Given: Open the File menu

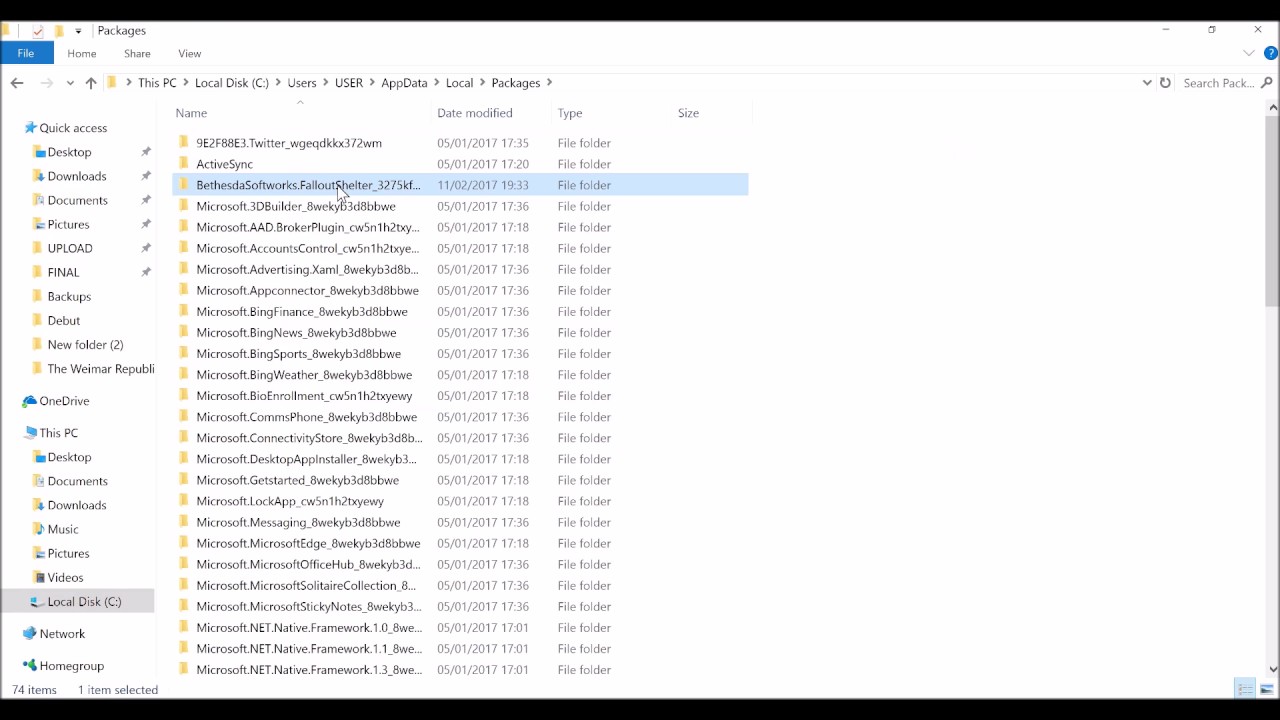Looking at the screenshot, I should click(26, 53).
